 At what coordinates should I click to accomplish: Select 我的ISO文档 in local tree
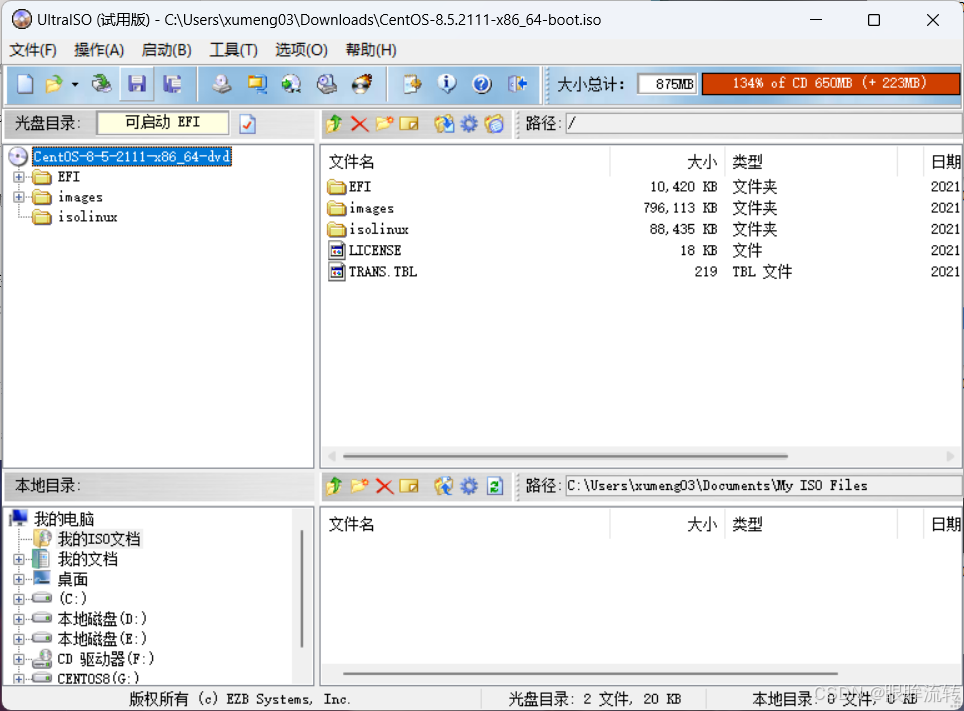point(99,539)
